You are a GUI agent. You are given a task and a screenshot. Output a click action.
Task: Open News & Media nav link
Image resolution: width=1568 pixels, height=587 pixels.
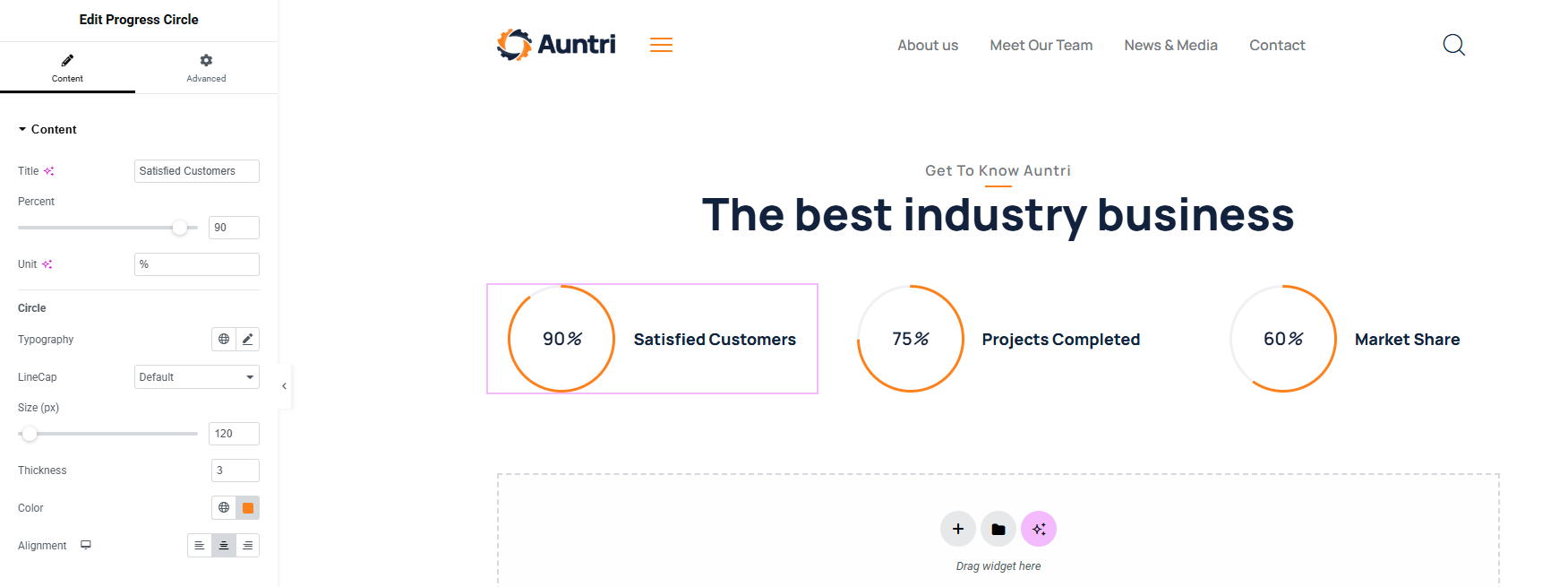[1170, 45]
